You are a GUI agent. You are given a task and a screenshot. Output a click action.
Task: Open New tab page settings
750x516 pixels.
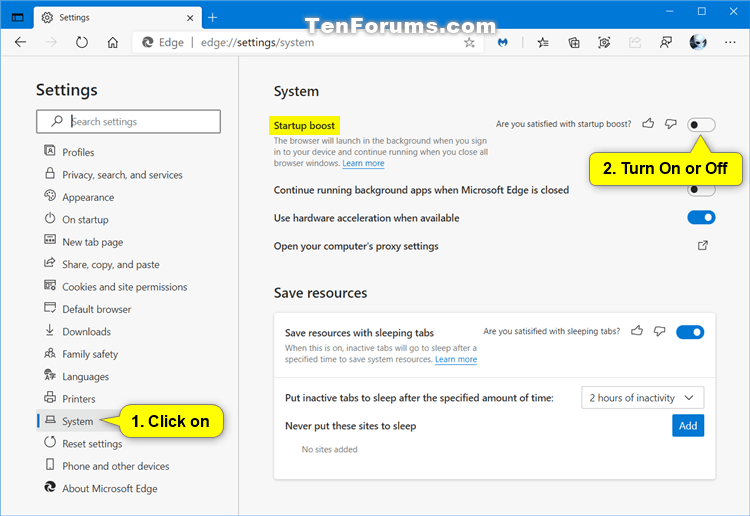(92, 242)
